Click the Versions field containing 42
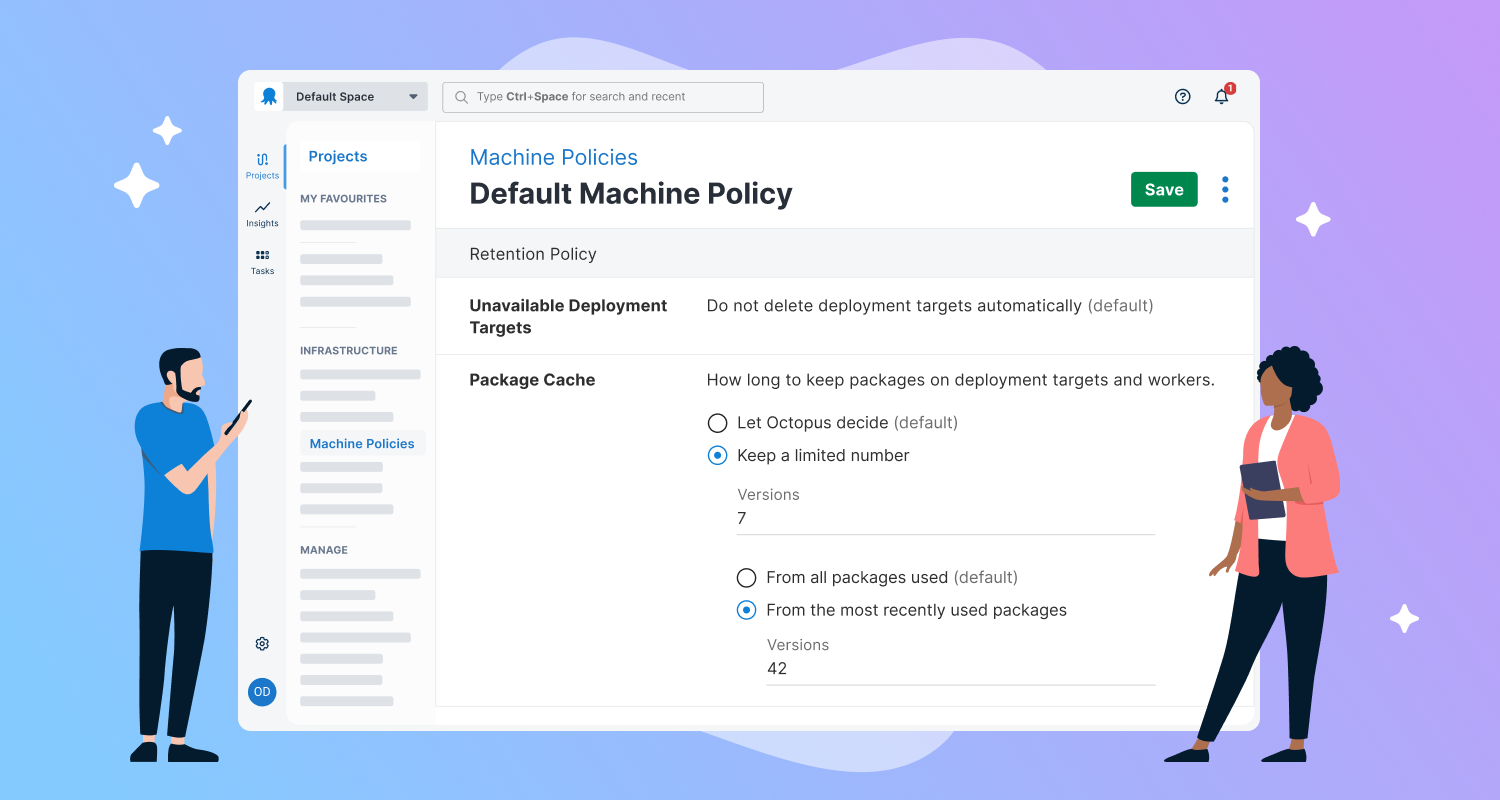Viewport: 1500px width, 800px height. 961,669
